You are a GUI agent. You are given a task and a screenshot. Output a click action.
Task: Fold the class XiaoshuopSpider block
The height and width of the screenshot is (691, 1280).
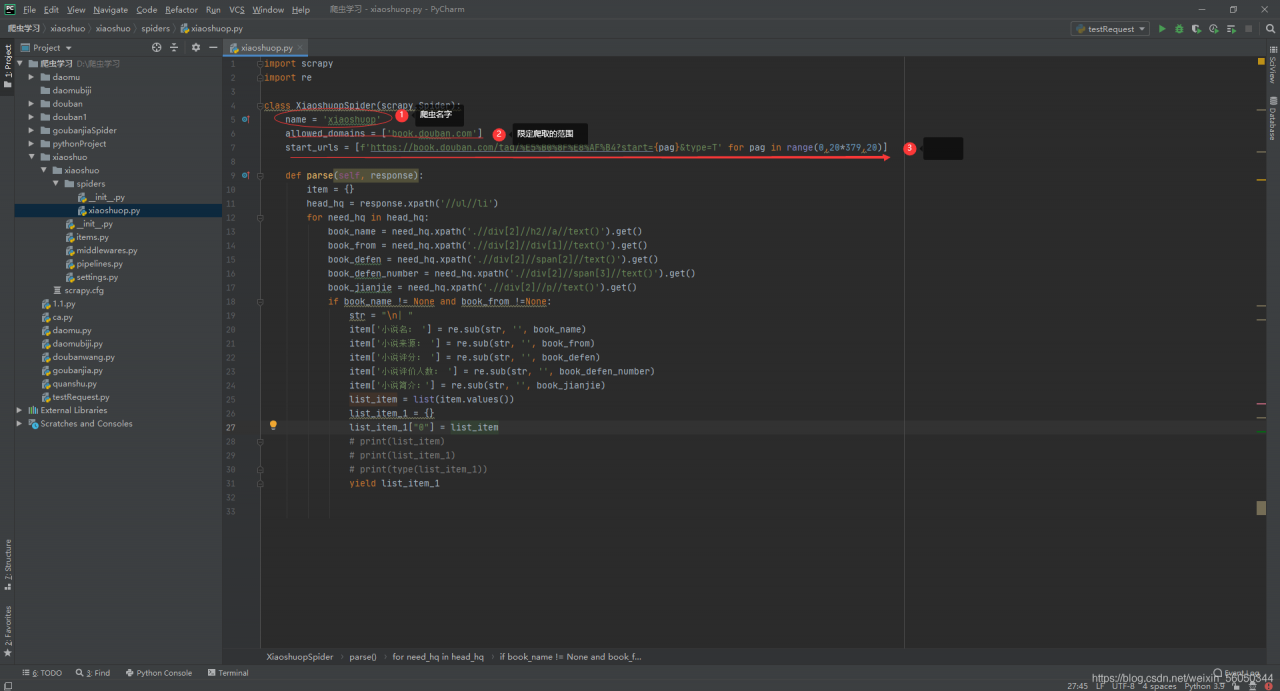[262, 105]
